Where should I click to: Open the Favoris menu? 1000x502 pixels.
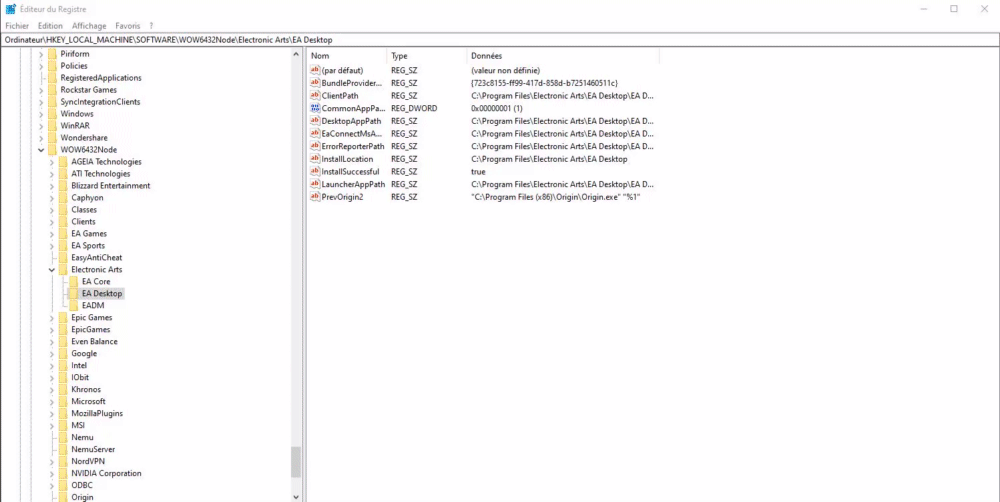128,26
